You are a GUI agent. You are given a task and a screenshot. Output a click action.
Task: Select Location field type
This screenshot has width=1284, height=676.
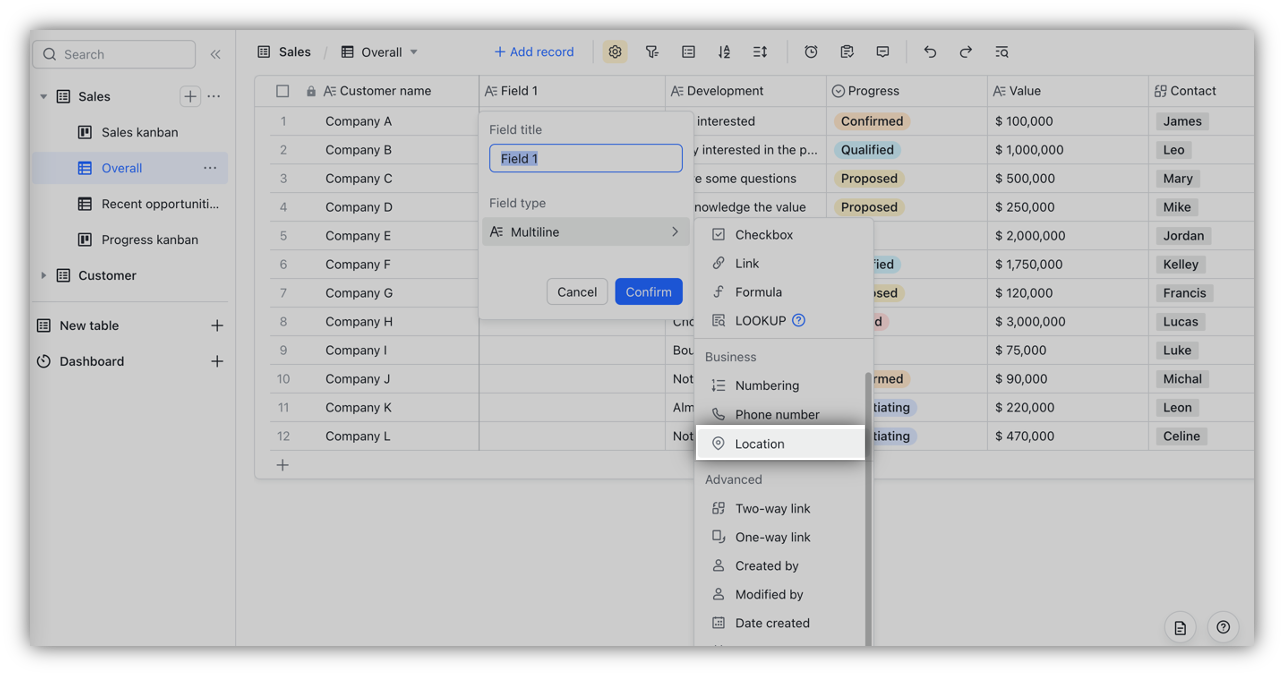[x=780, y=444]
